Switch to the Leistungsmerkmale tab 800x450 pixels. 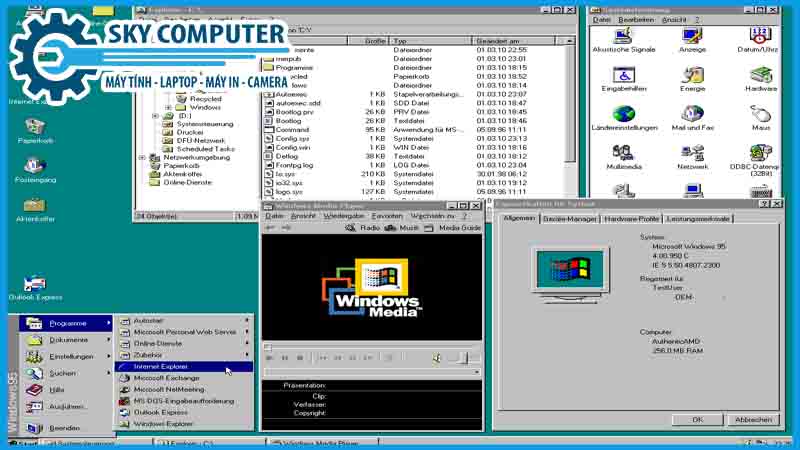(697, 219)
